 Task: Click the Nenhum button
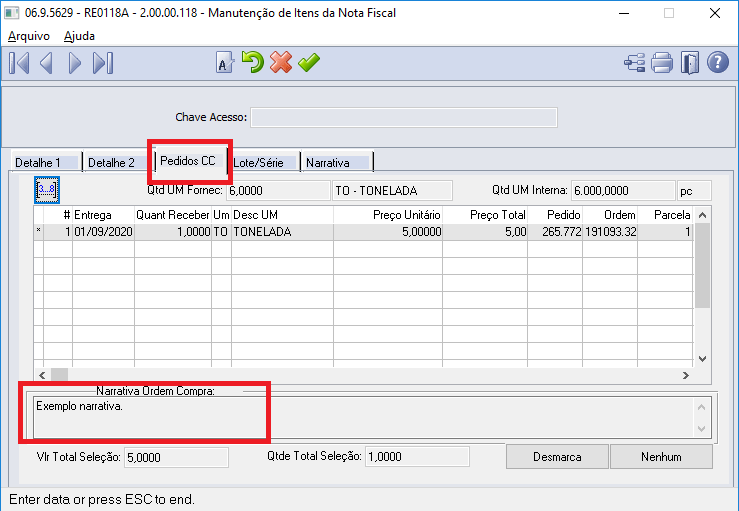click(661, 456)
